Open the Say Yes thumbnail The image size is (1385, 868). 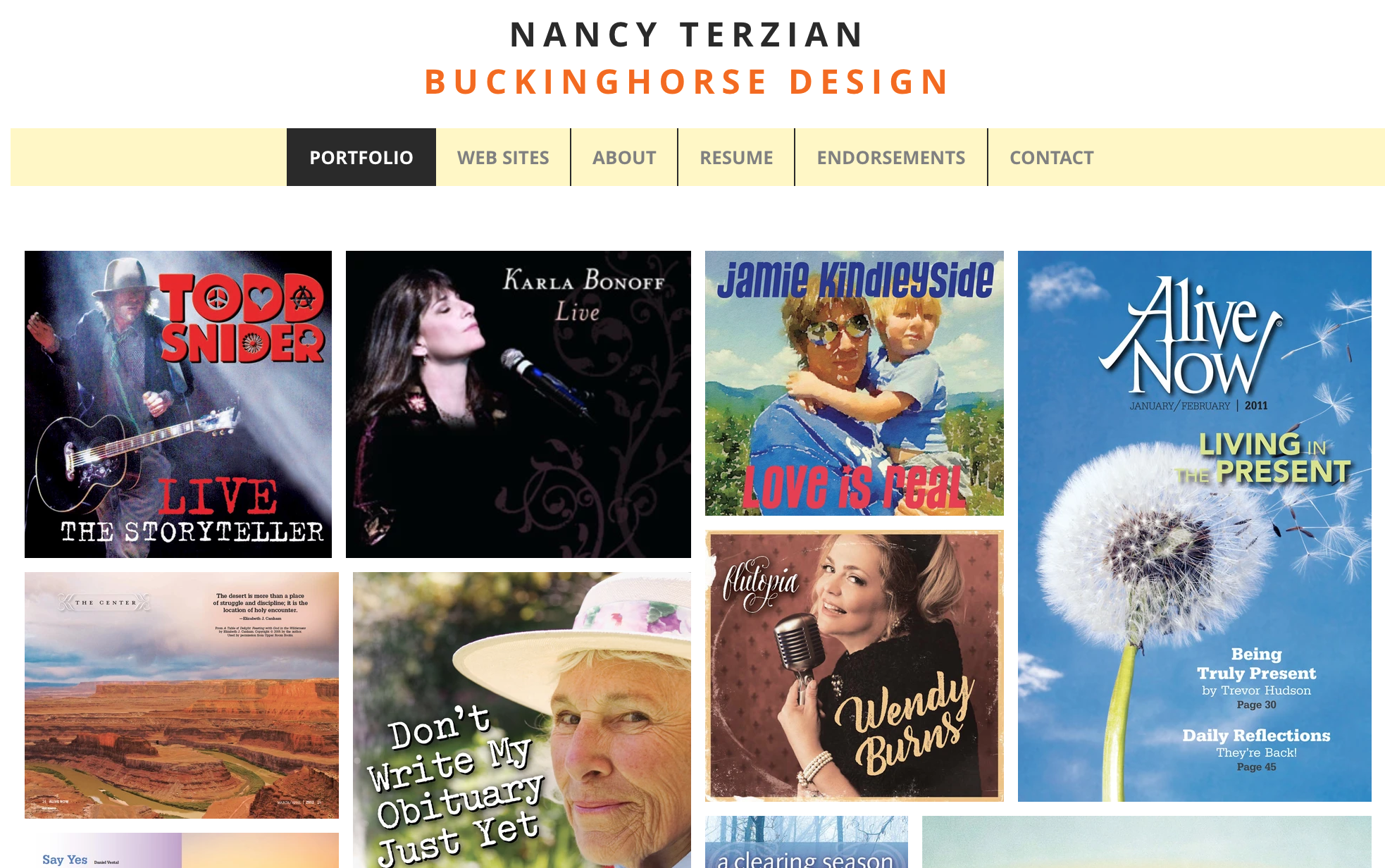pos(182,850)
